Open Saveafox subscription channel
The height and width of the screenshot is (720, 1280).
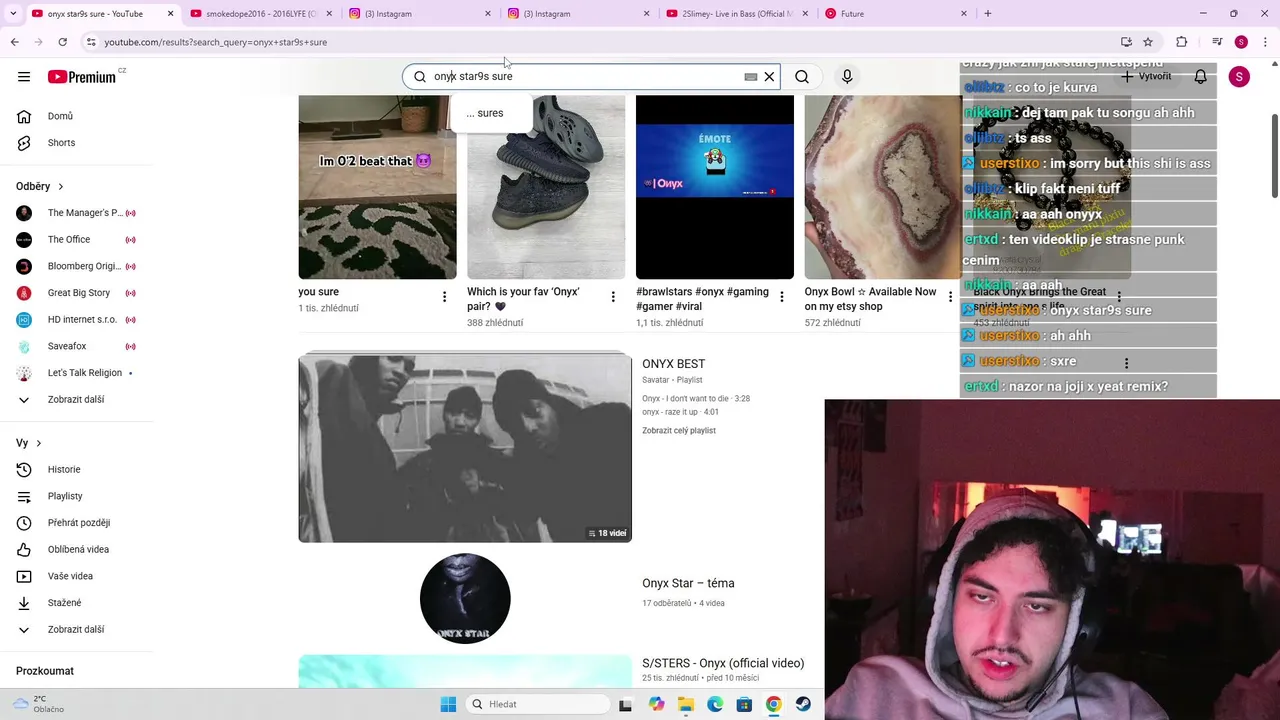click(75, 346)
